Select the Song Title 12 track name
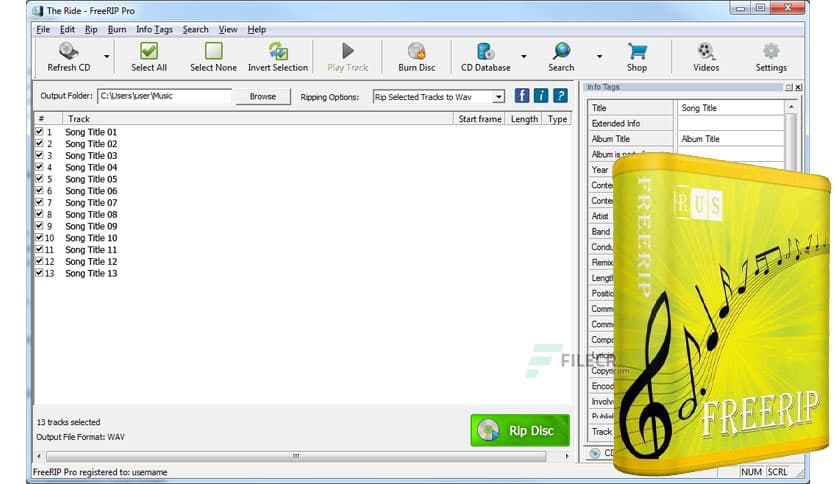The height and width of the screenshot is (484, 836). coord(91,261)
